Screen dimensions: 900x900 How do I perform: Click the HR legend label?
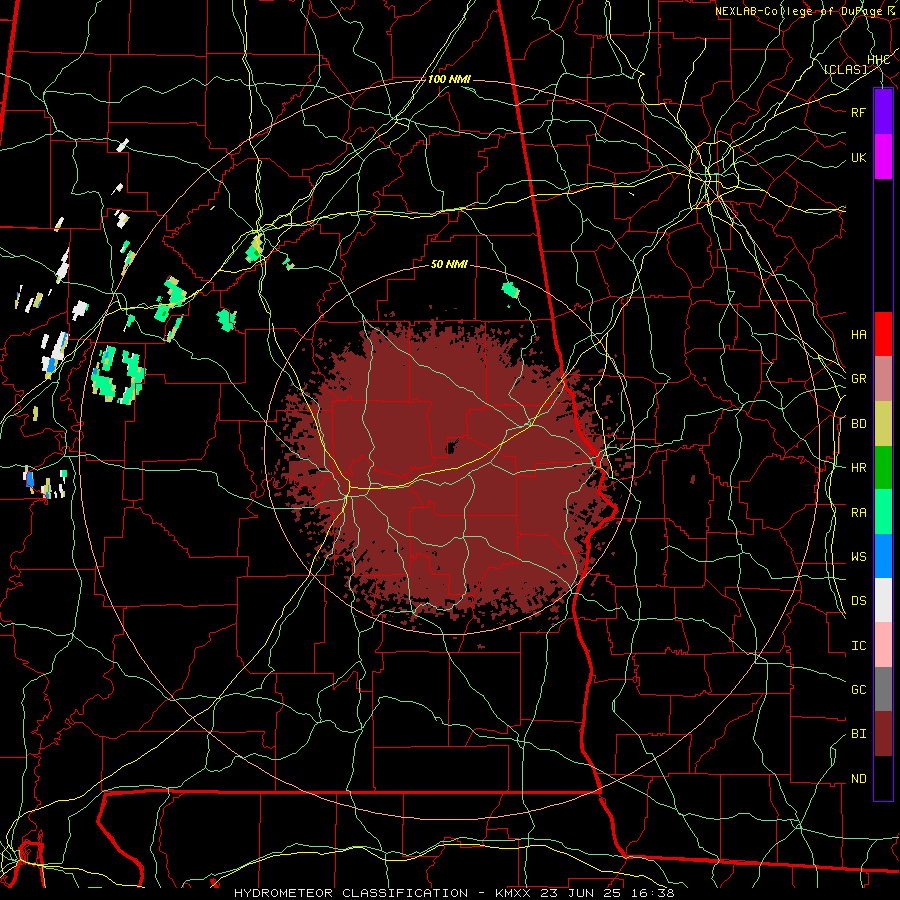tap(858, 468)
